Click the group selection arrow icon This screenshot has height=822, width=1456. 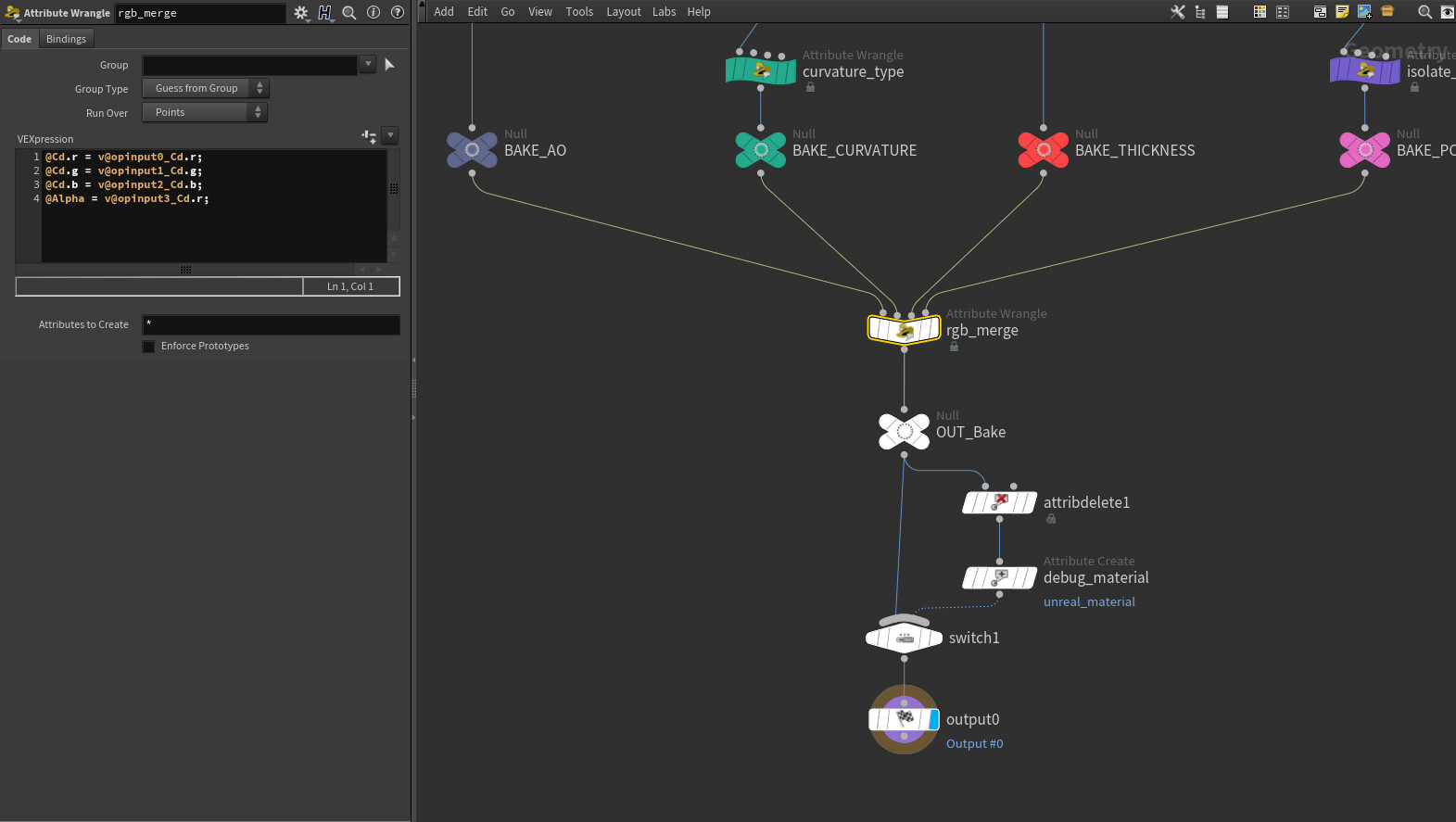[x=389, y=64]
